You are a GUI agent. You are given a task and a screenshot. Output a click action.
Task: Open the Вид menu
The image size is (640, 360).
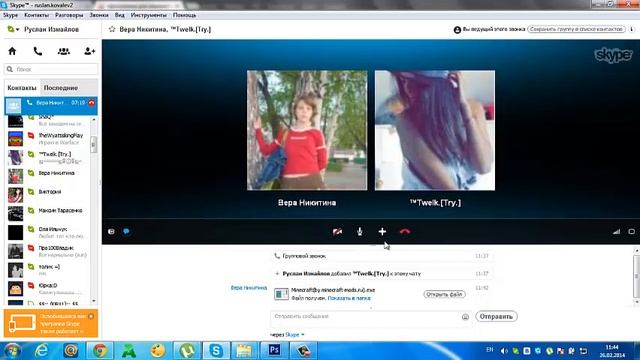pos(120,15)
